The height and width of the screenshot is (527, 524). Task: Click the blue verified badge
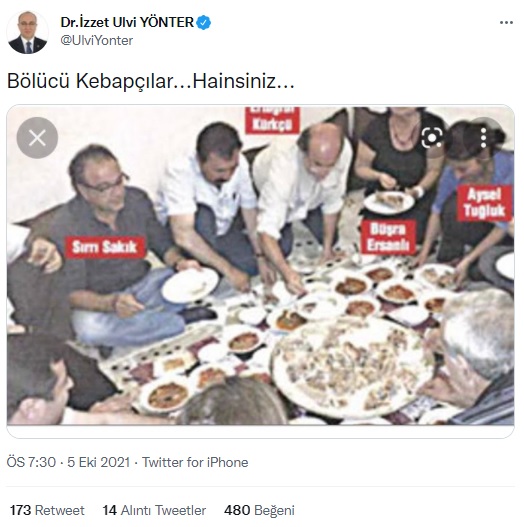coord(203,23)
